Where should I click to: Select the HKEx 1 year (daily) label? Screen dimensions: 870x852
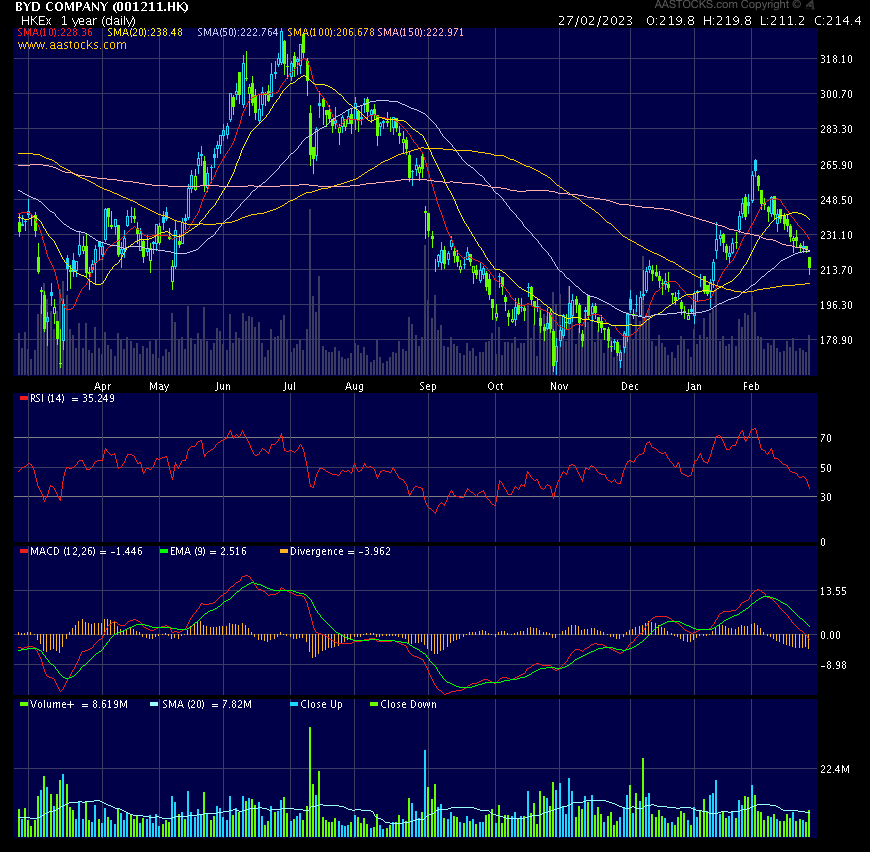point(78,21)
